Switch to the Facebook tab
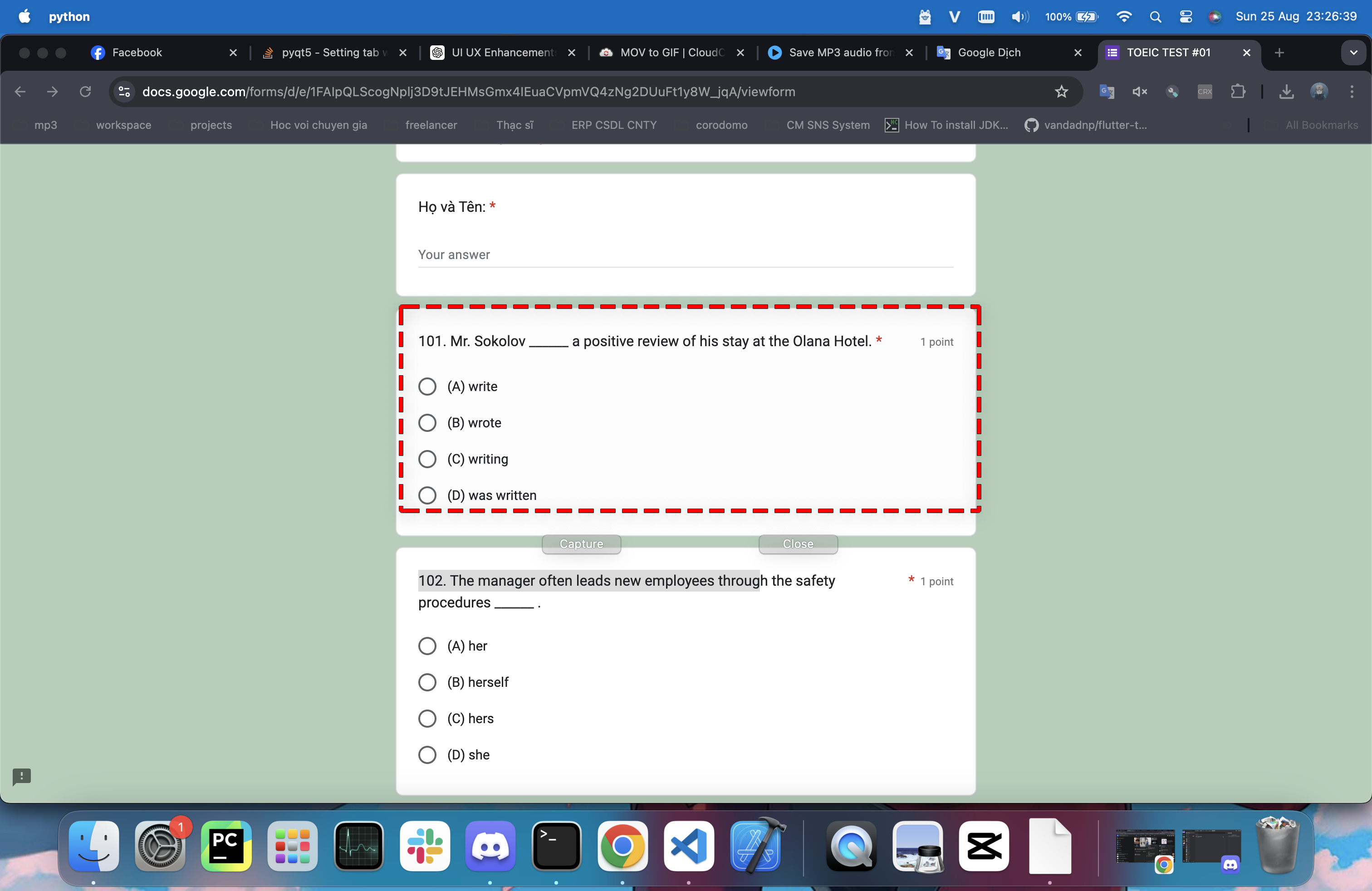Viewport: 1372px width, 891px height. point(137,53)
